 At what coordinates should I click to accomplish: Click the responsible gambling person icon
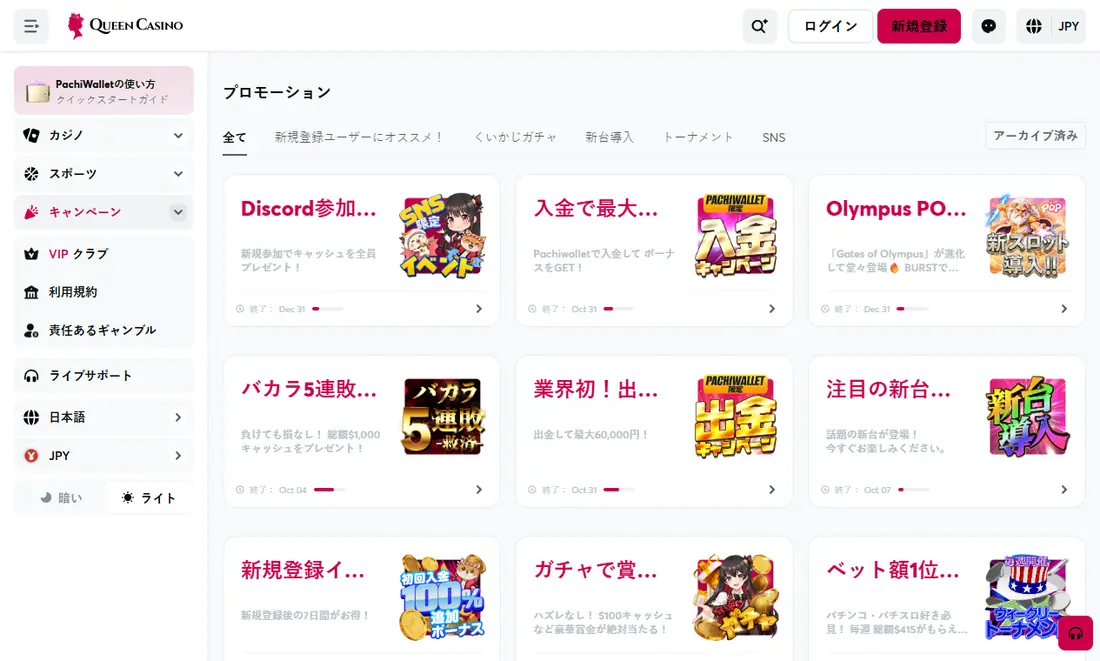(31, 330)
